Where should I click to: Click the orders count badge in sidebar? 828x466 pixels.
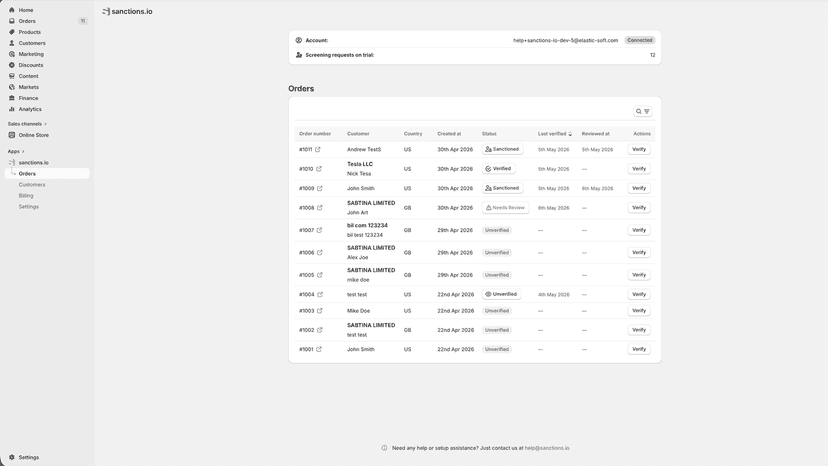[83, 21]
